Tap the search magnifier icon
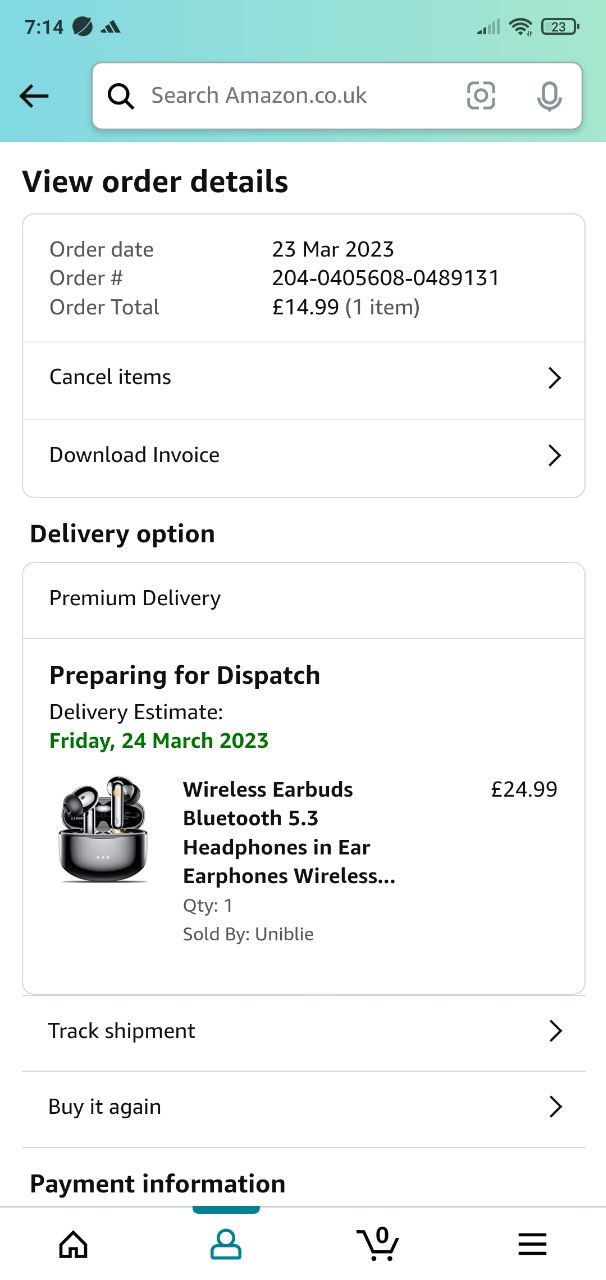Viewport: 606px width, 1280px height. click(121, 96)
